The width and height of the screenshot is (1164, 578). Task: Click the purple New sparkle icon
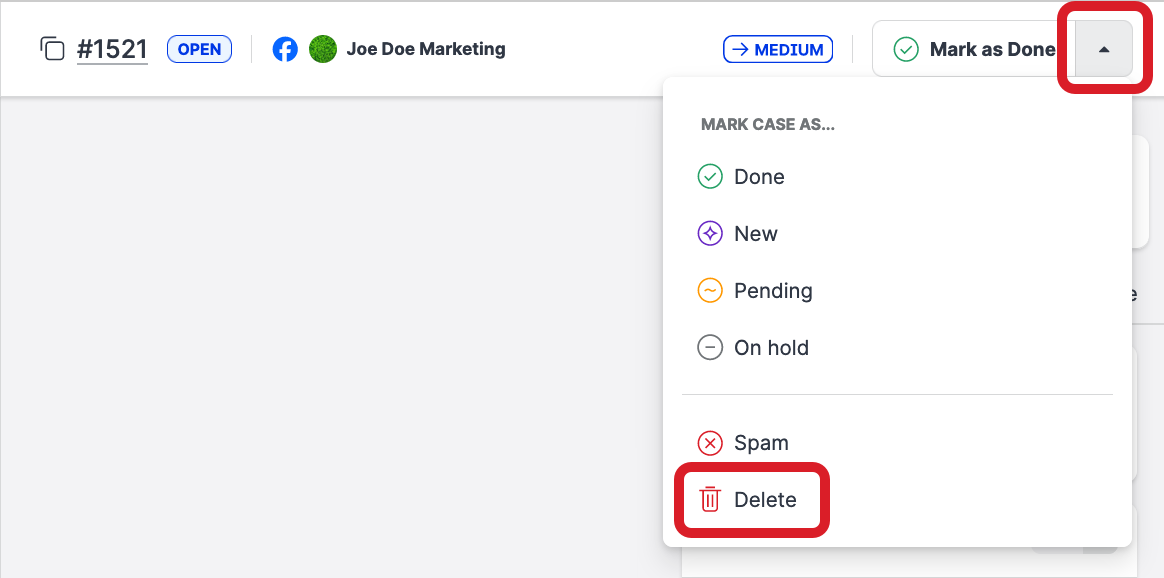pyautogui.click(x=710, y=234)
